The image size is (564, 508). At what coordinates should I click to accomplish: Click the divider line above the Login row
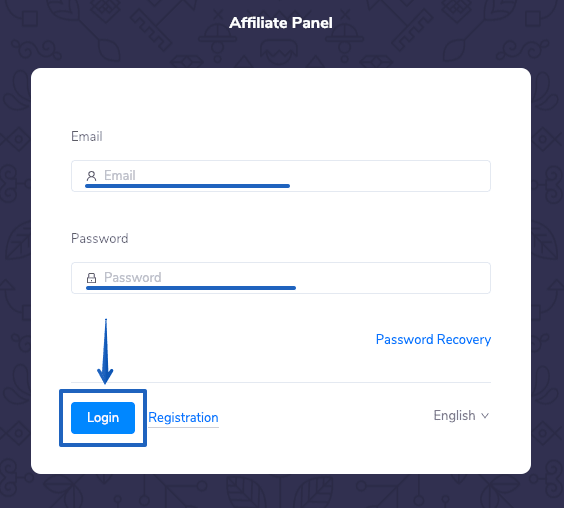click(281, 382)
